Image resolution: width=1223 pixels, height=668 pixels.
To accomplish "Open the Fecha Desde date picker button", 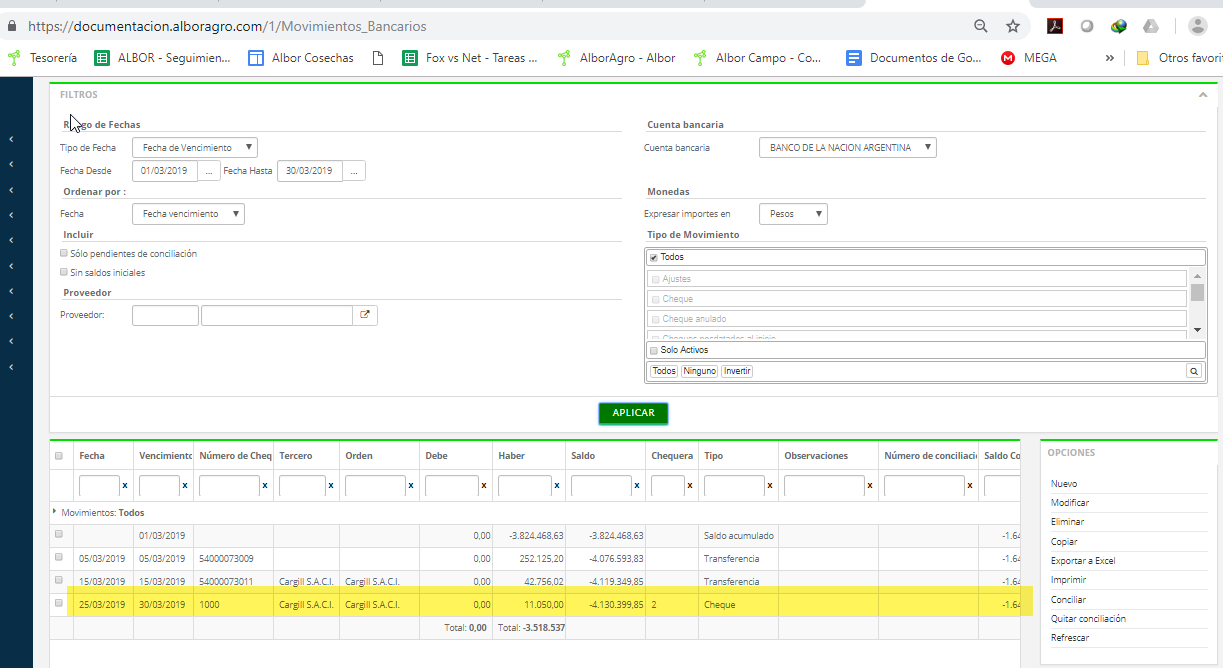I will pyautogui.click(x=209, y=171).
